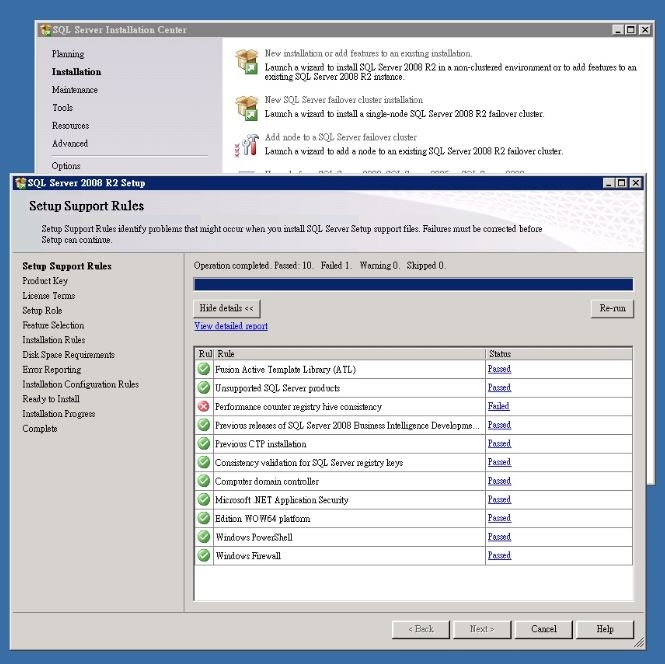Click check icon for Computer domain controller

coord(204,481)
